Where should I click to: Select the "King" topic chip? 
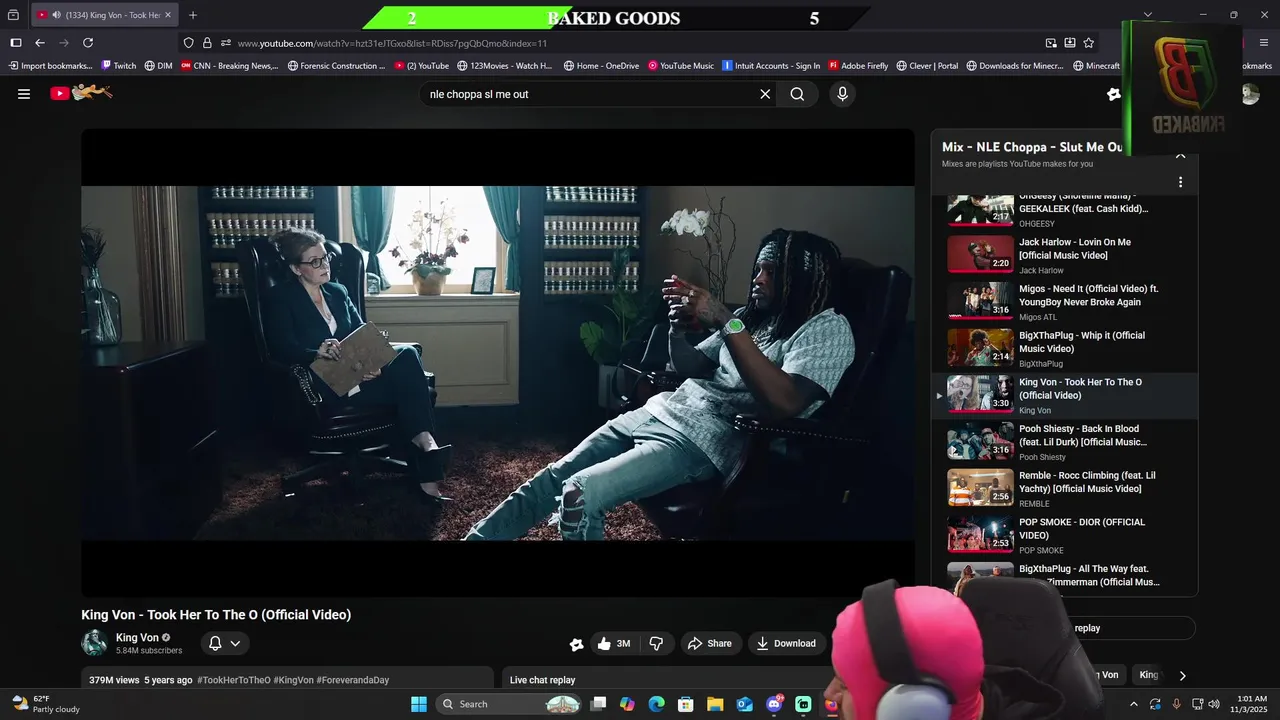pos(1149,675)
